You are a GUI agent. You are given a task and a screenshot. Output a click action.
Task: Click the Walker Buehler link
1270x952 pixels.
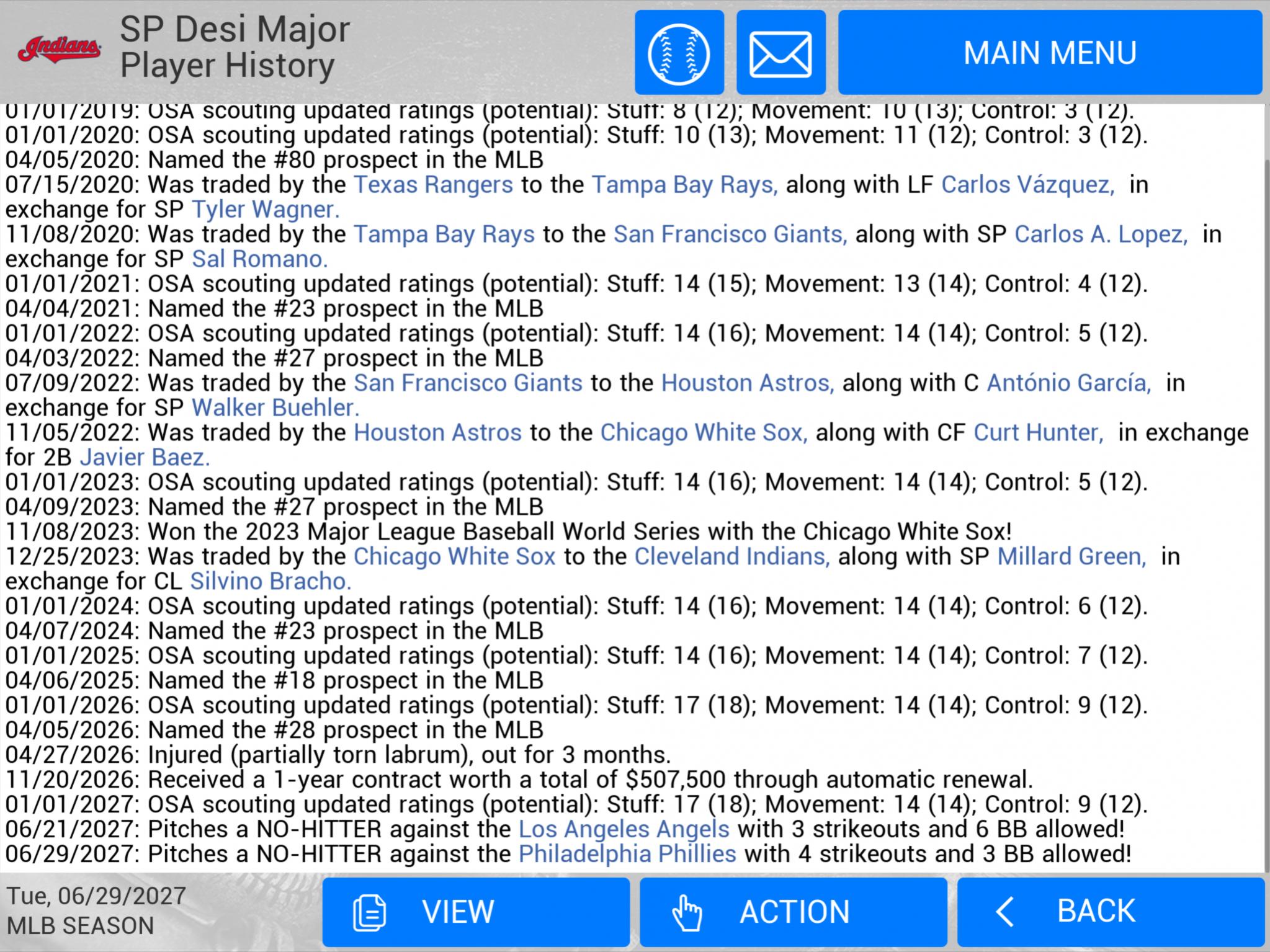tap(275, 408)
